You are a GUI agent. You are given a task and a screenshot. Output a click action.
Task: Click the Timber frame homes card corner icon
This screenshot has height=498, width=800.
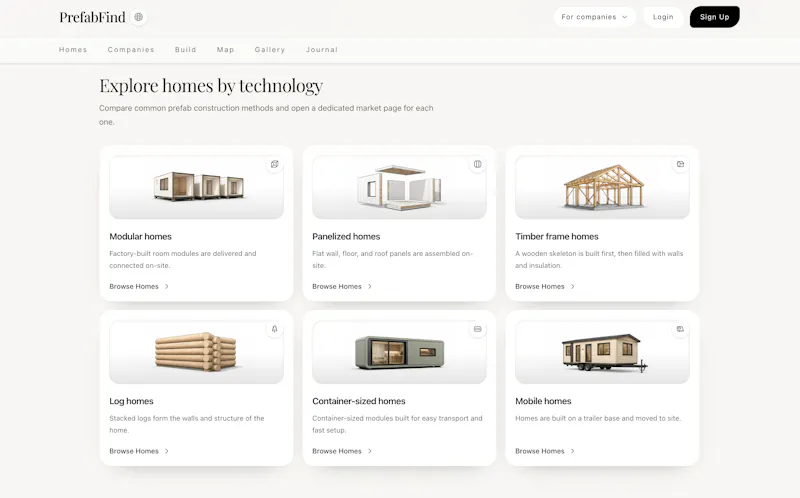680,164
